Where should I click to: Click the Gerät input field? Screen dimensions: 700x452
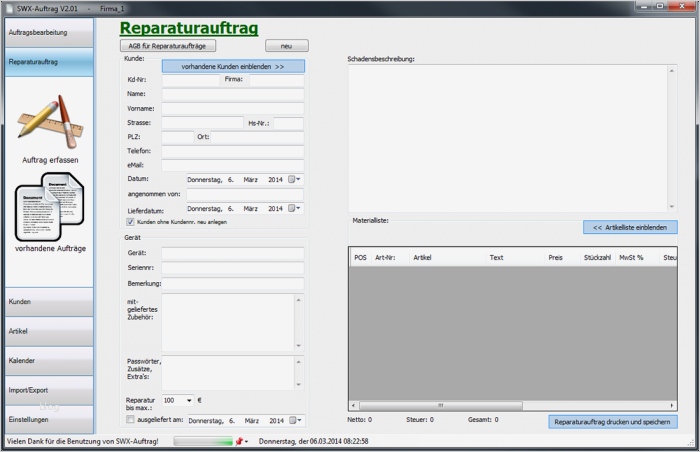pyautogui.click(x=233, y=253)
